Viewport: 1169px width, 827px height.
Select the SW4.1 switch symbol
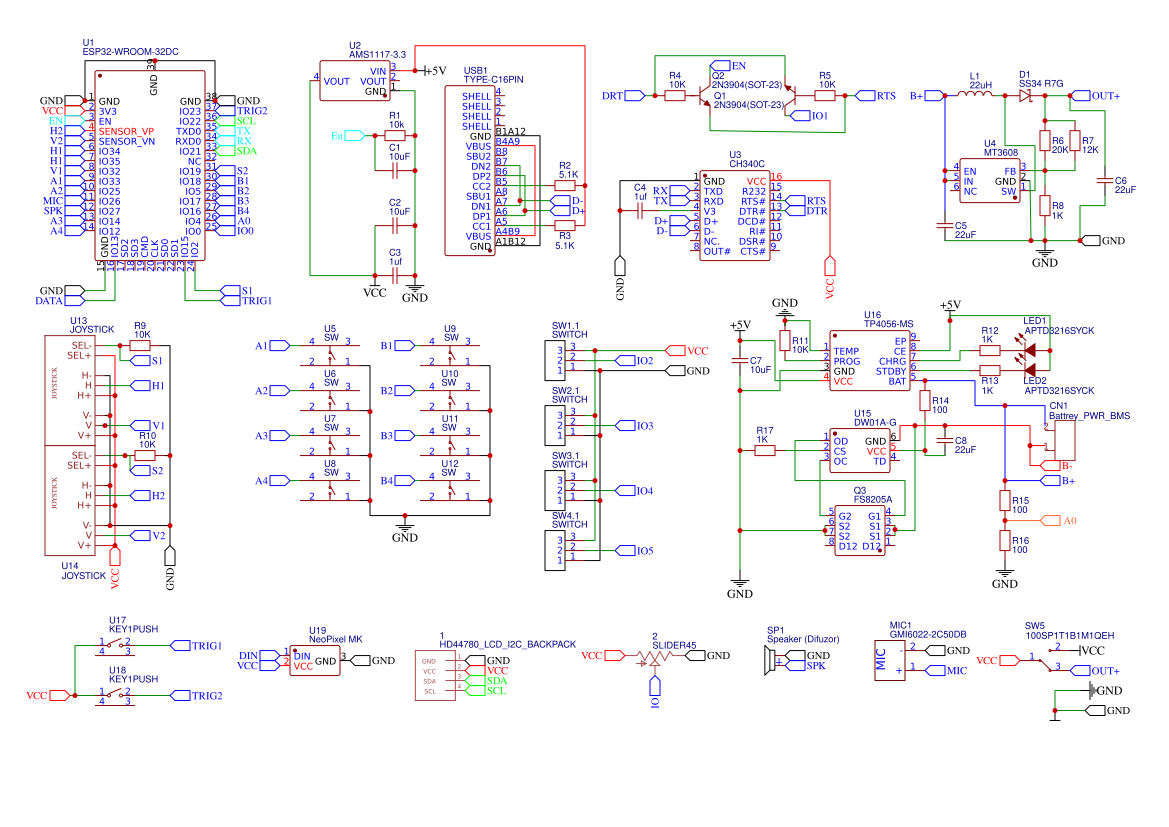pos(555,550)
